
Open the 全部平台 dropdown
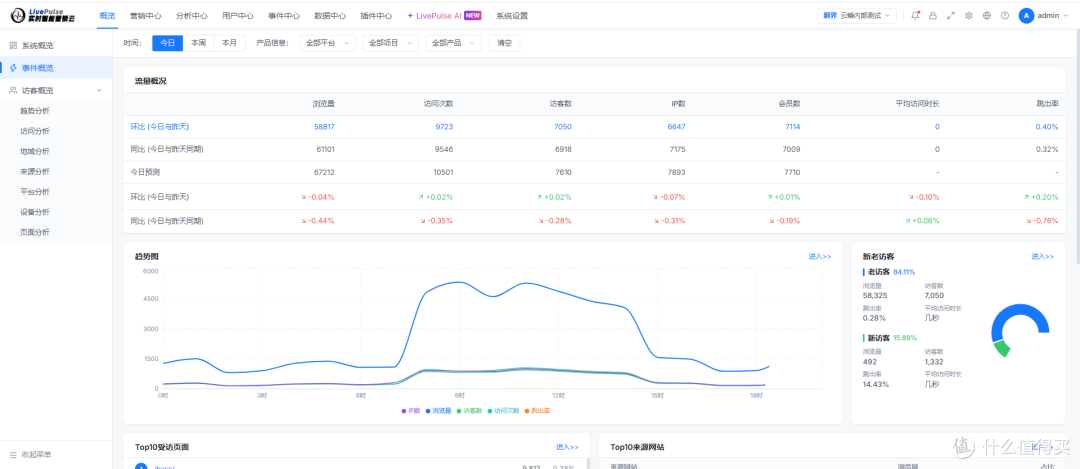tap(328, 43)
